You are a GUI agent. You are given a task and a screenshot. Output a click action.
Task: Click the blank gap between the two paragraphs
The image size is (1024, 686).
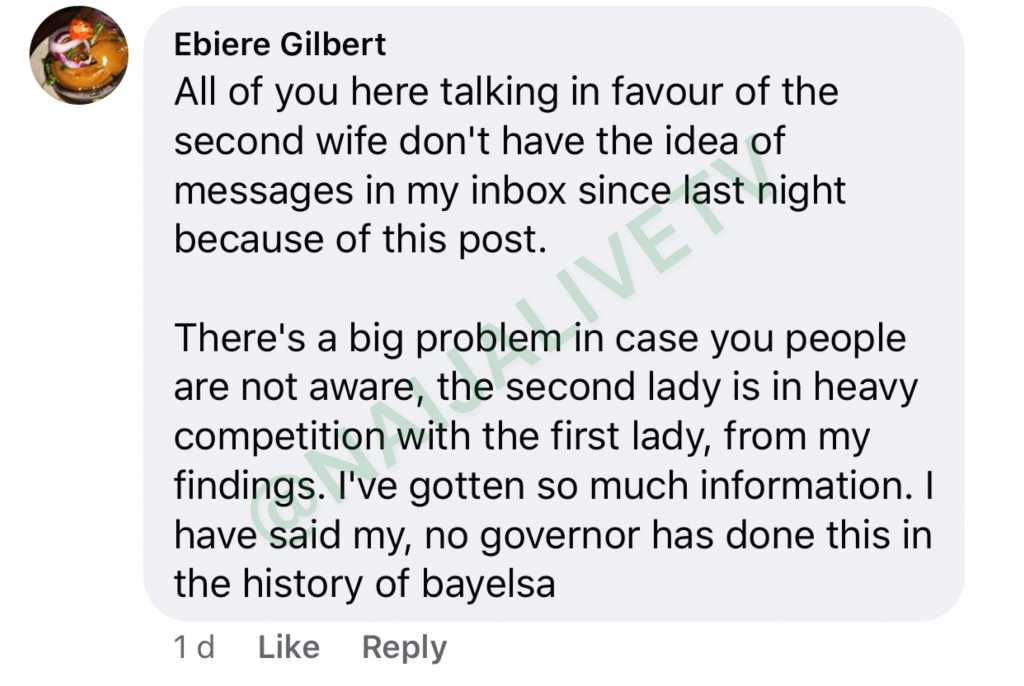554,289
